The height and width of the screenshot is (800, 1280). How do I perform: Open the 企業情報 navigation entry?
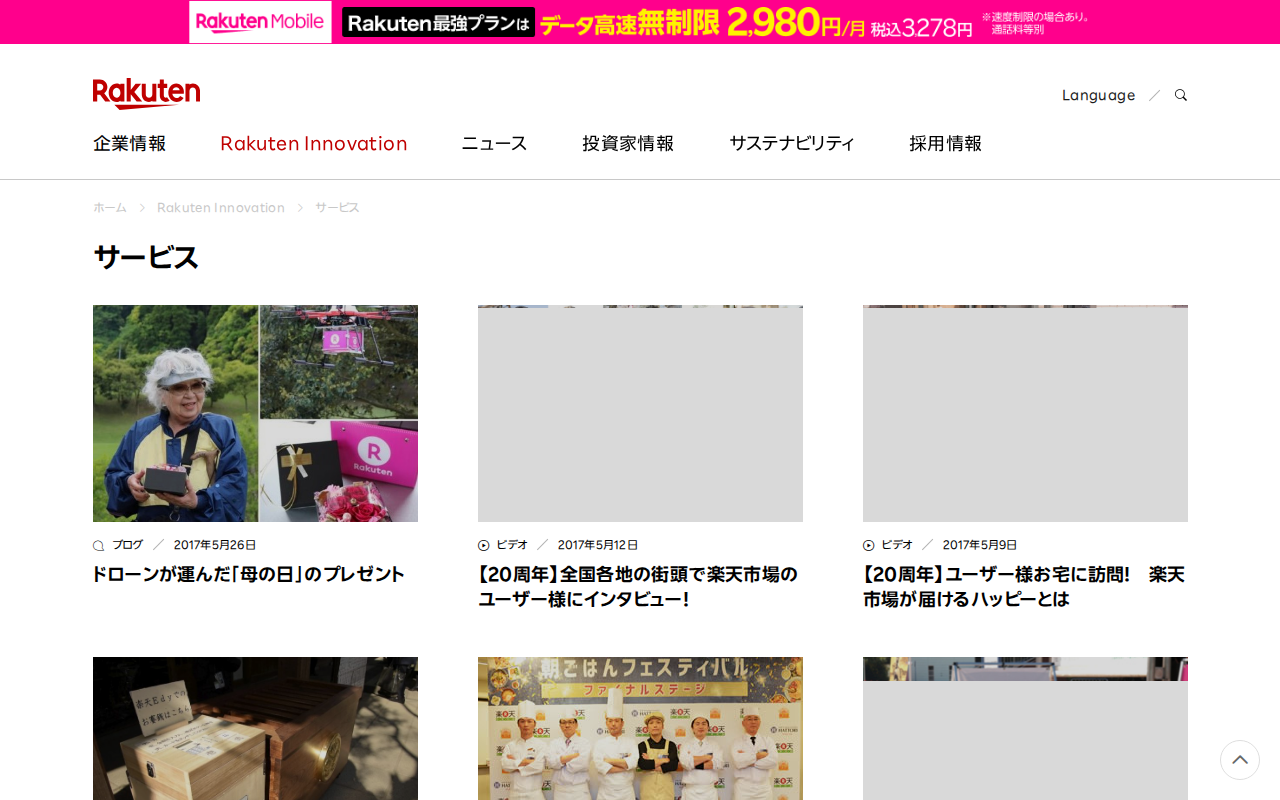pos(129,142)
